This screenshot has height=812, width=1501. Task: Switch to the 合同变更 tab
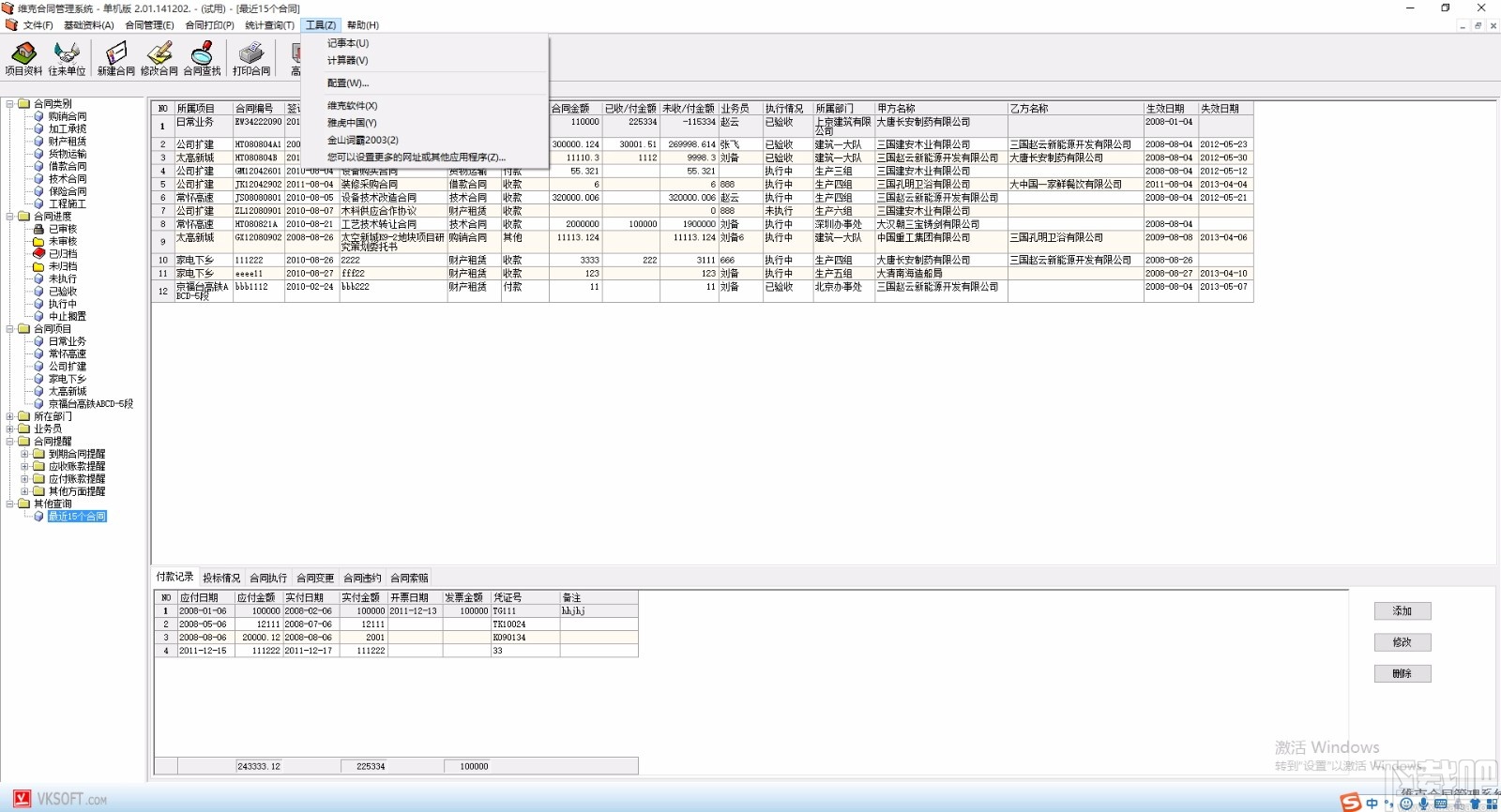tap(315, 579)
